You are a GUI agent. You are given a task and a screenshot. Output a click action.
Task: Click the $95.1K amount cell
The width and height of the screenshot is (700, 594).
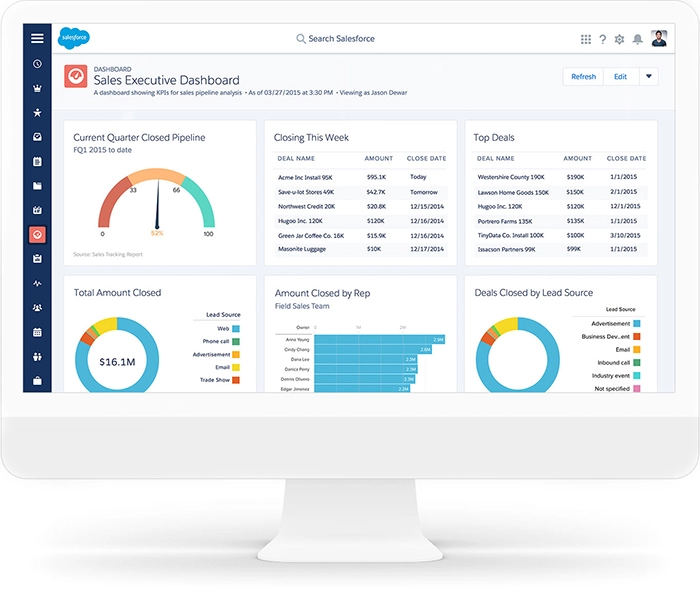tap(376, 177)
